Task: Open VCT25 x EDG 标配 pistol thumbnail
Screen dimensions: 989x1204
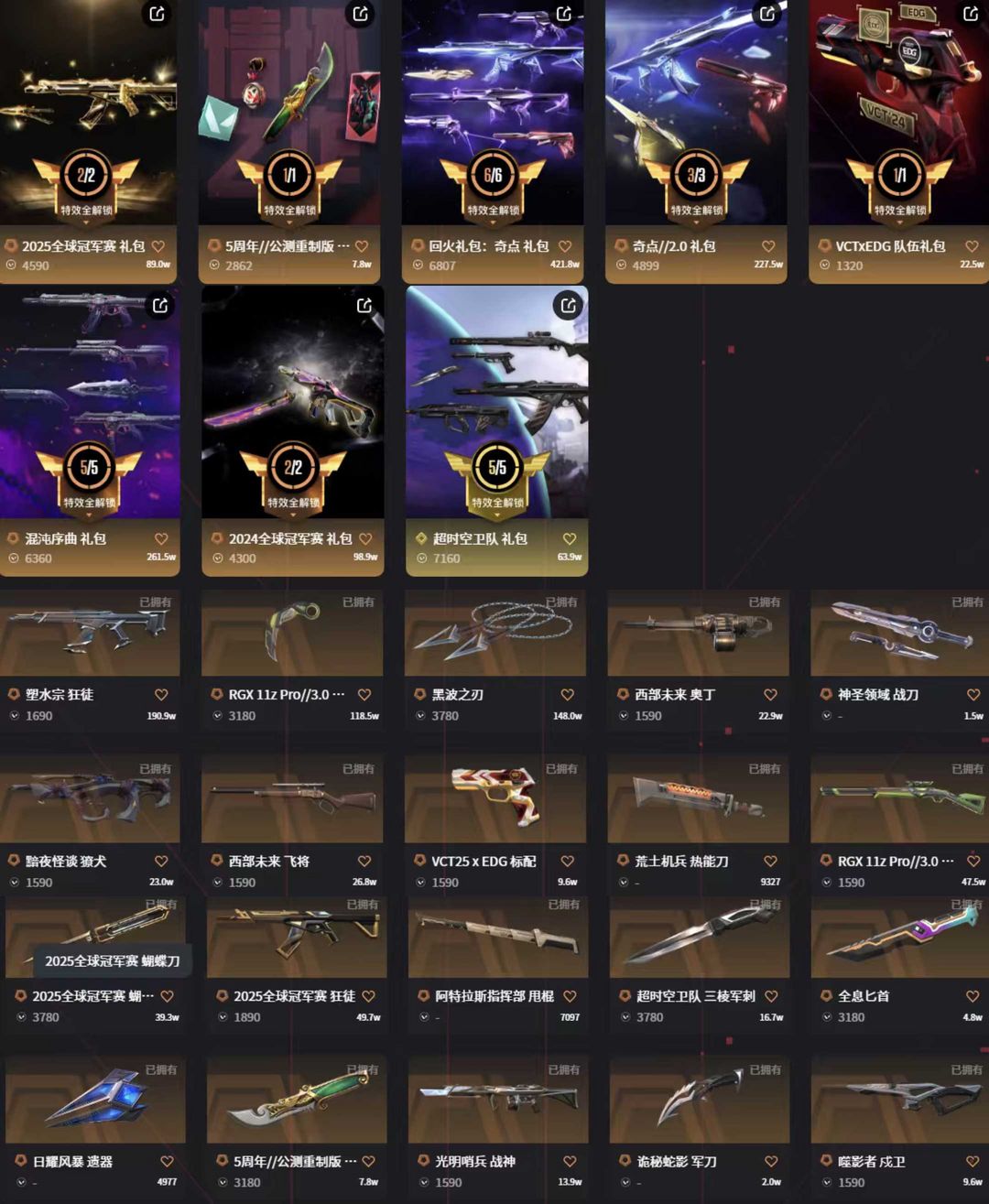Action: coord(495,799)
